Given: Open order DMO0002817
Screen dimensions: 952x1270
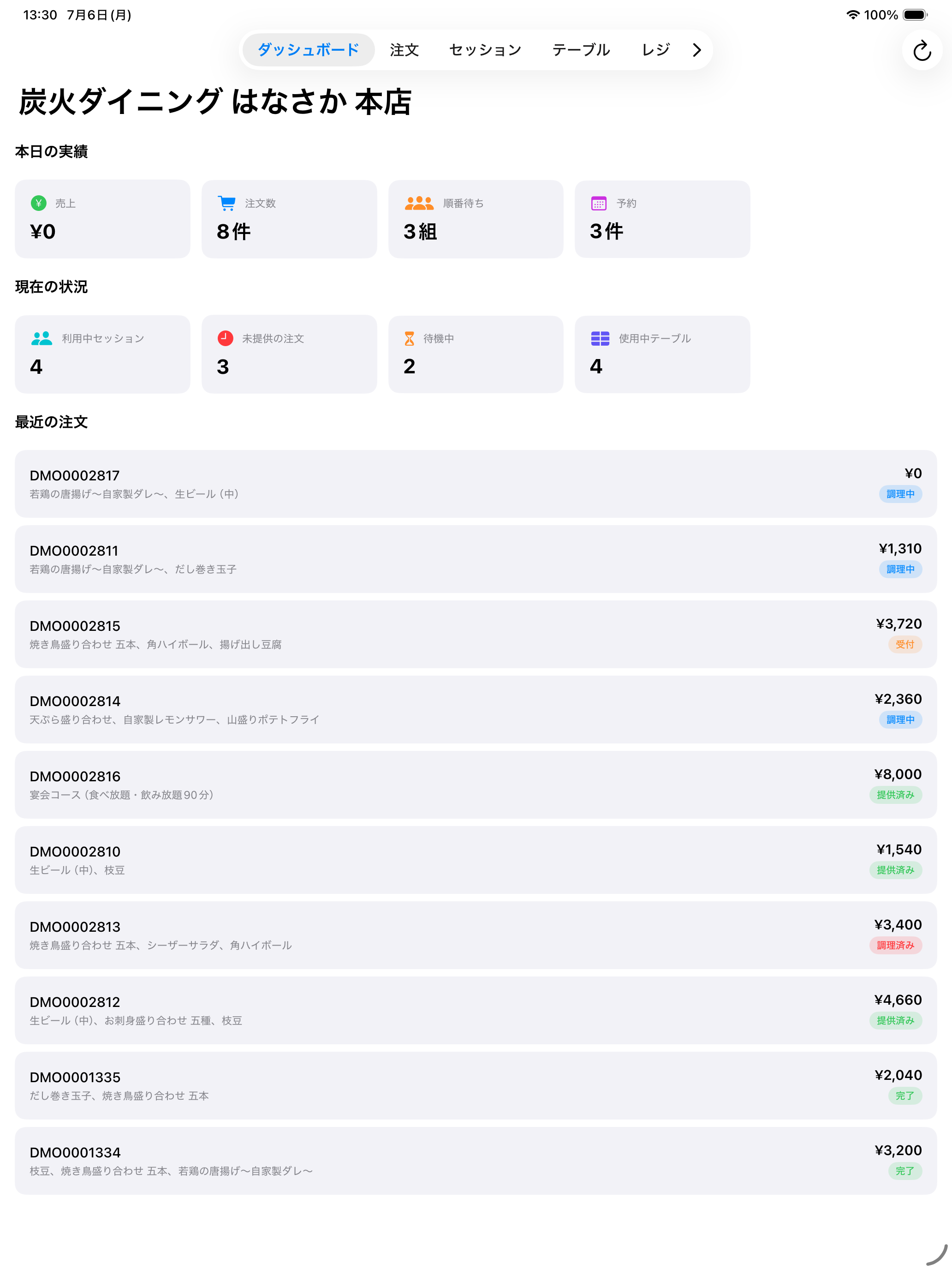Looking at the screenshot, I should tap(476, 484).
